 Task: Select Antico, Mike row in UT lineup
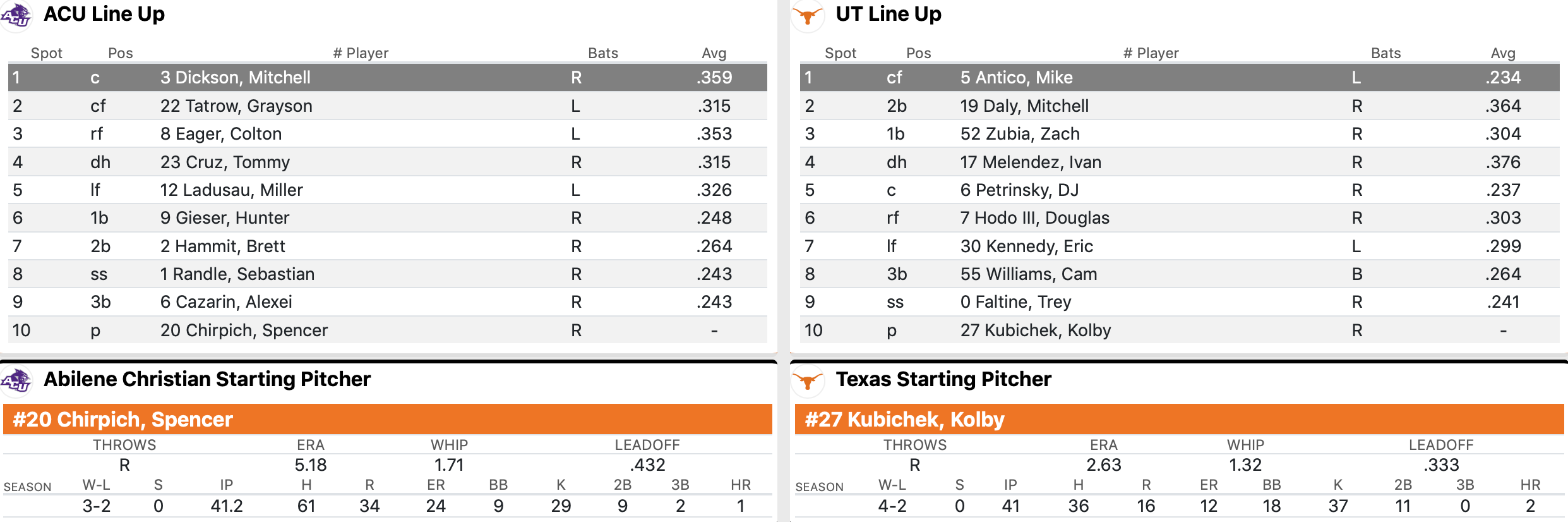[x=1016, y=78]
